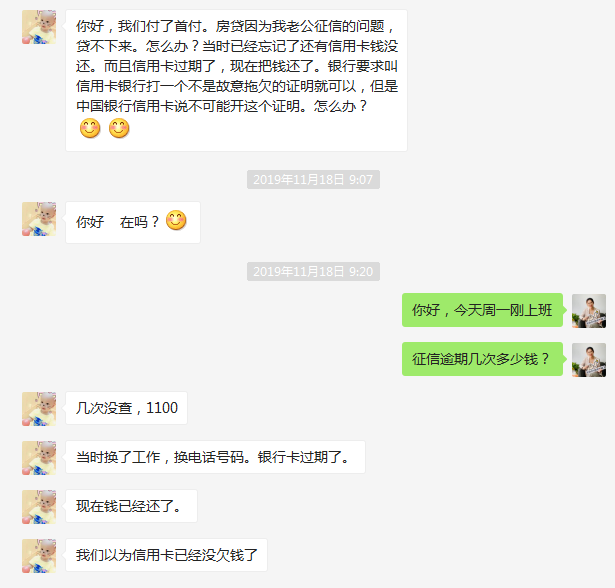Click the message "几次没查，1100"
The width and height of the screenshot is (615, 588).
pyautogui.click(x=126, y=408)
